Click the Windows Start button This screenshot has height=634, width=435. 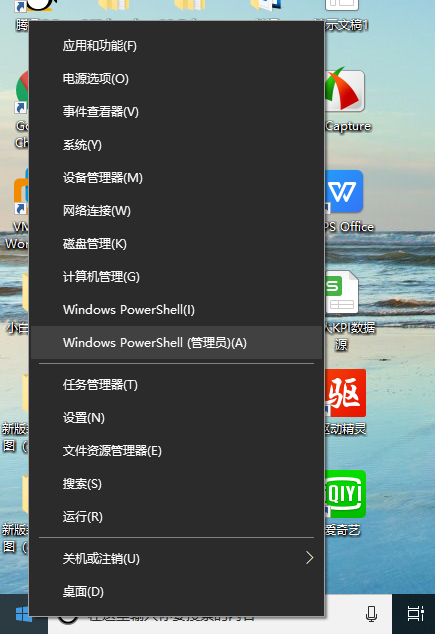click(x=23, y=614)
